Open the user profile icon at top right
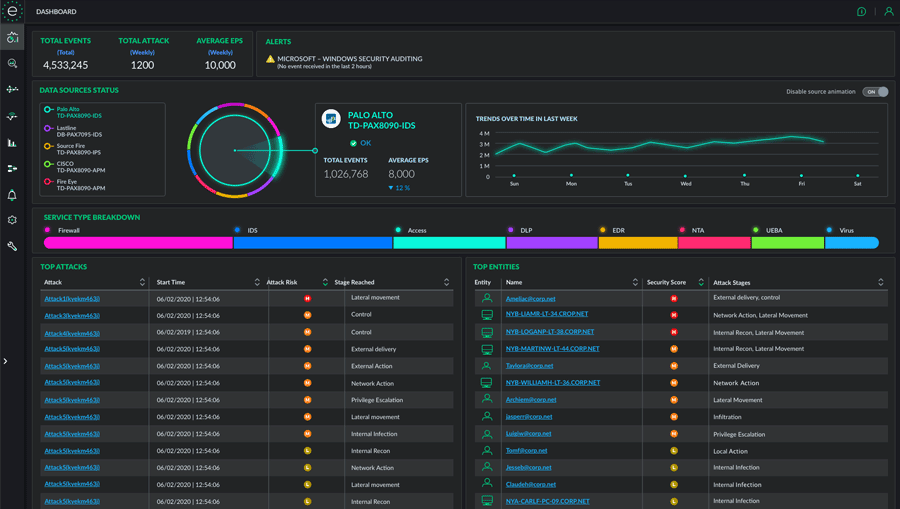The height and width of the screenshot is (509, 900). click(888, 12)
